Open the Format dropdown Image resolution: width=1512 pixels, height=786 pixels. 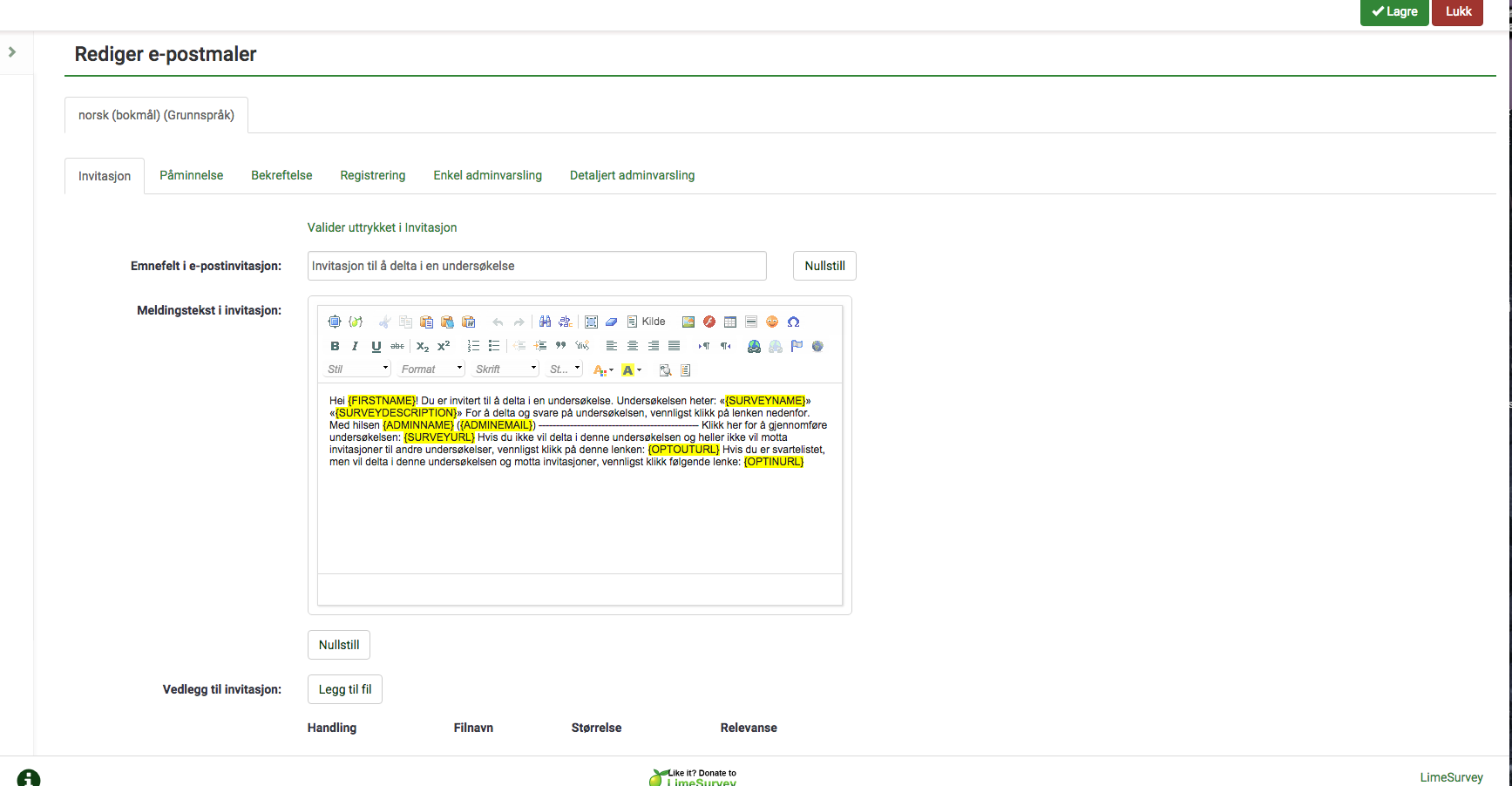click(431, 369)
